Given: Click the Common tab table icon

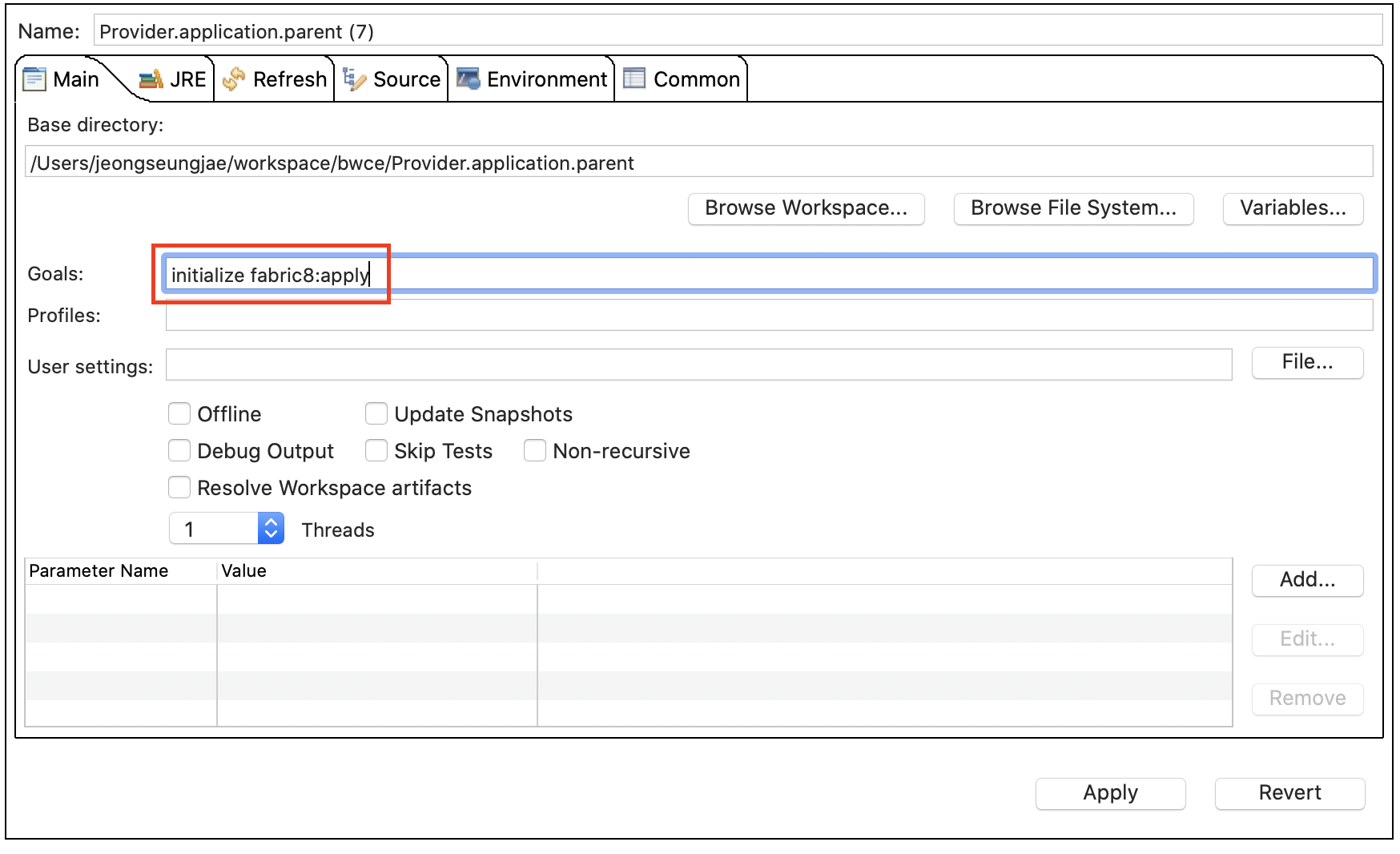Looking at the screenshot, I should (x=634, y=79).
